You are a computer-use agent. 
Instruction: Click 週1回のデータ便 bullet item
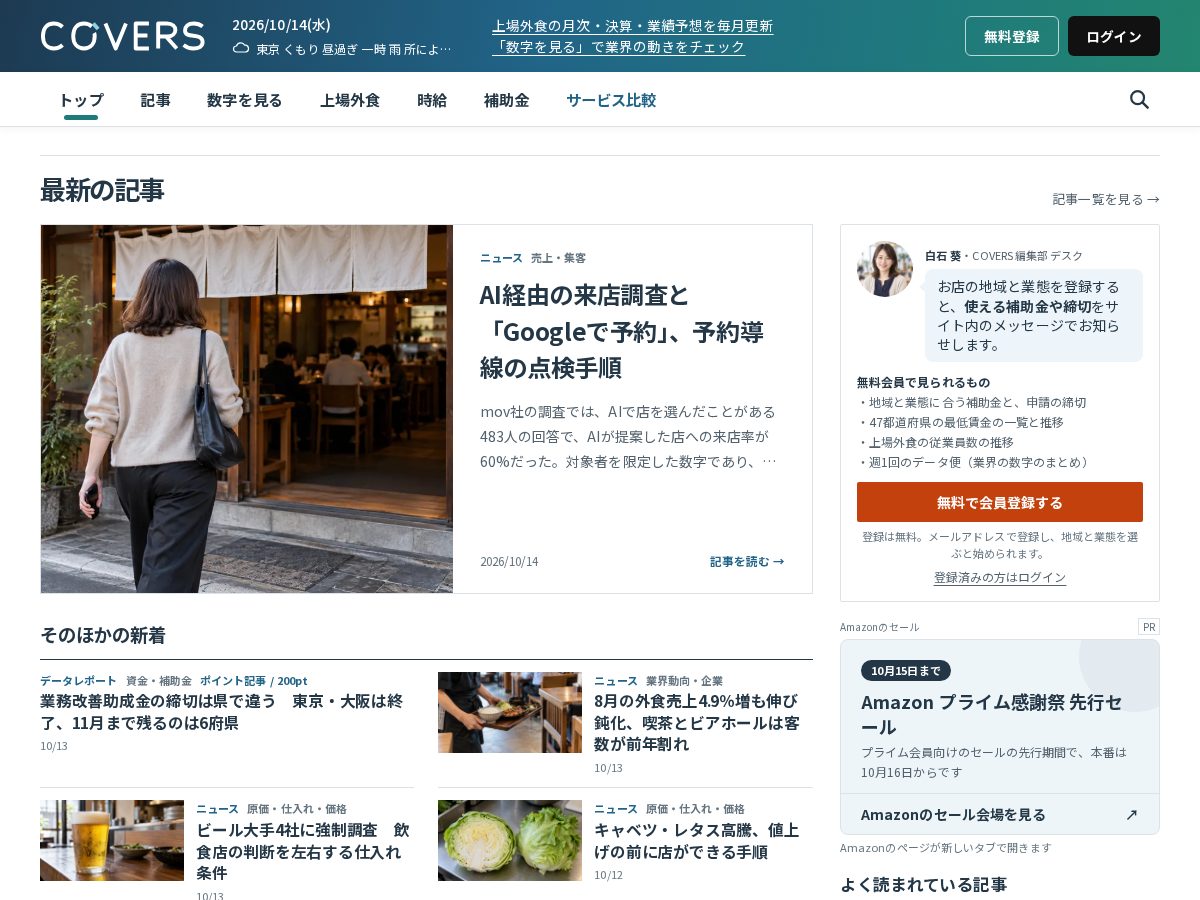pyautogui.click(x=975, y=462)
